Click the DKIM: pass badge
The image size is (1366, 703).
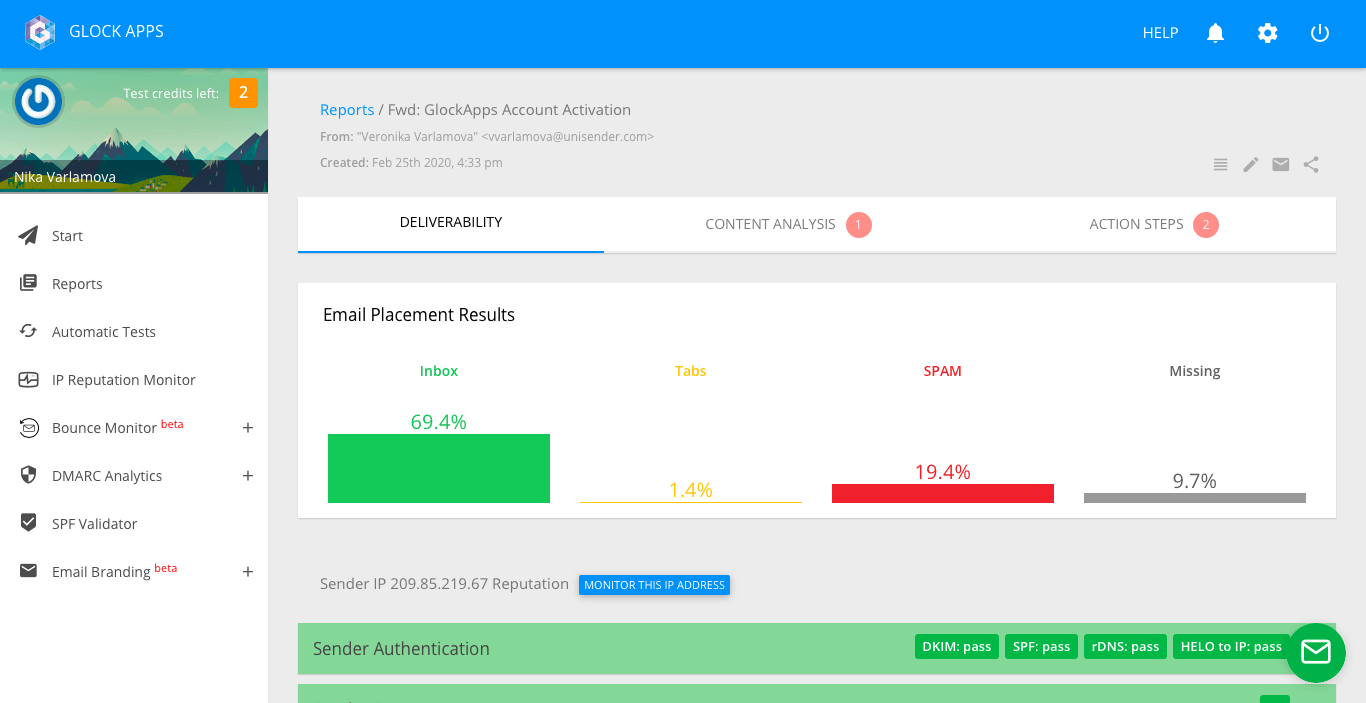click(957, 647)
